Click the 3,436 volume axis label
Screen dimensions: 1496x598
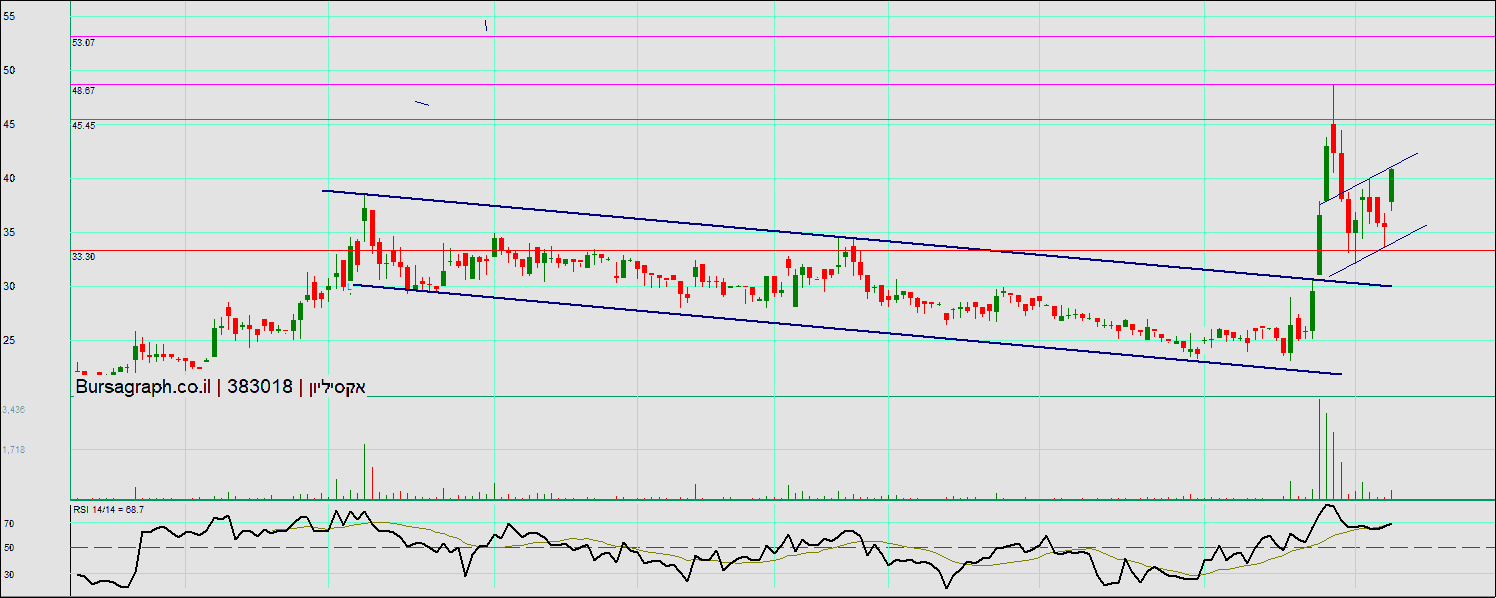14,410
